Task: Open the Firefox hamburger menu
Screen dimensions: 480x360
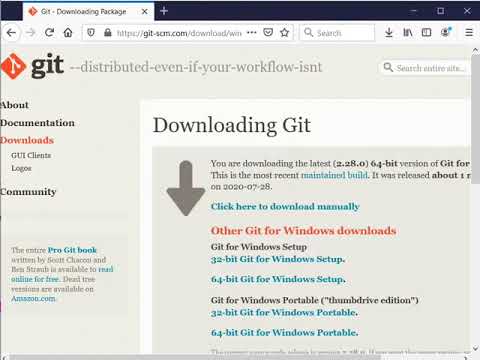Action: tap(469, 33)
